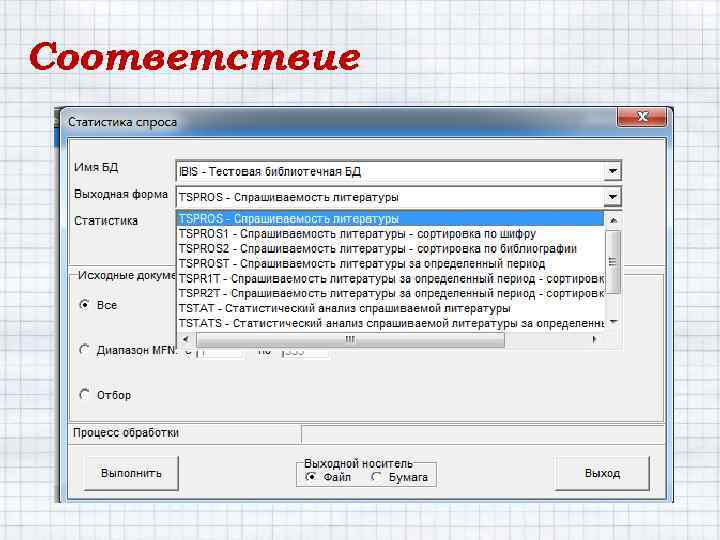Choose TSTAT - Статистический анализ entry
Image resolution: width=720 pixels, height=540 pixels.
coord(390,308)
